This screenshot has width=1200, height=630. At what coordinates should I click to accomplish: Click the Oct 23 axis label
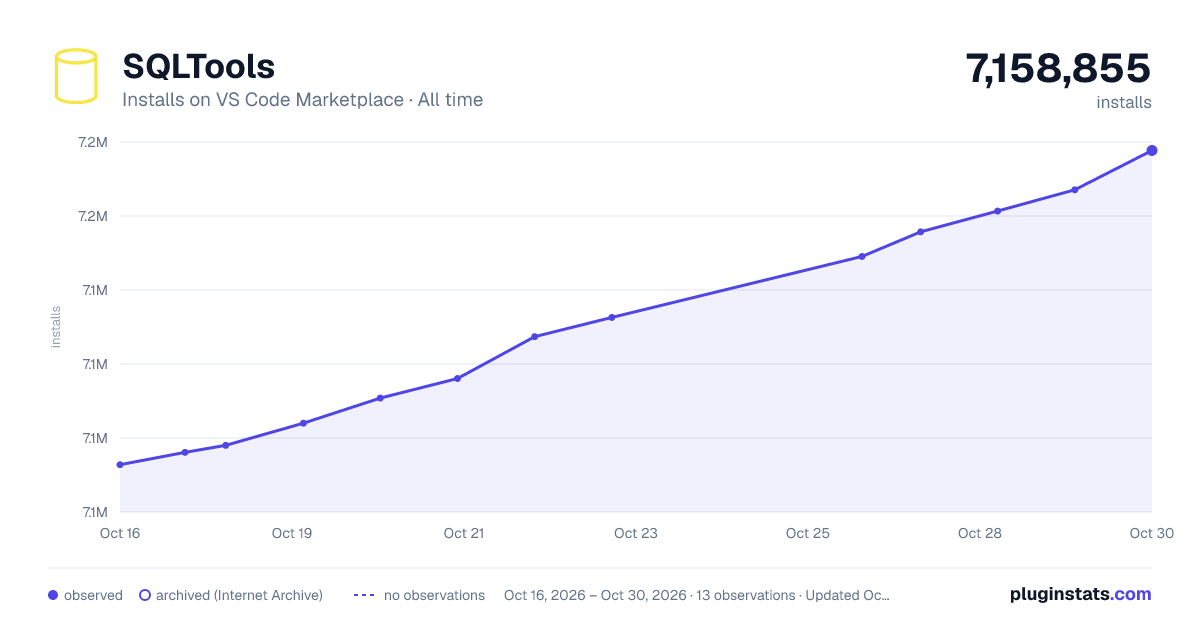coord(636,533)
